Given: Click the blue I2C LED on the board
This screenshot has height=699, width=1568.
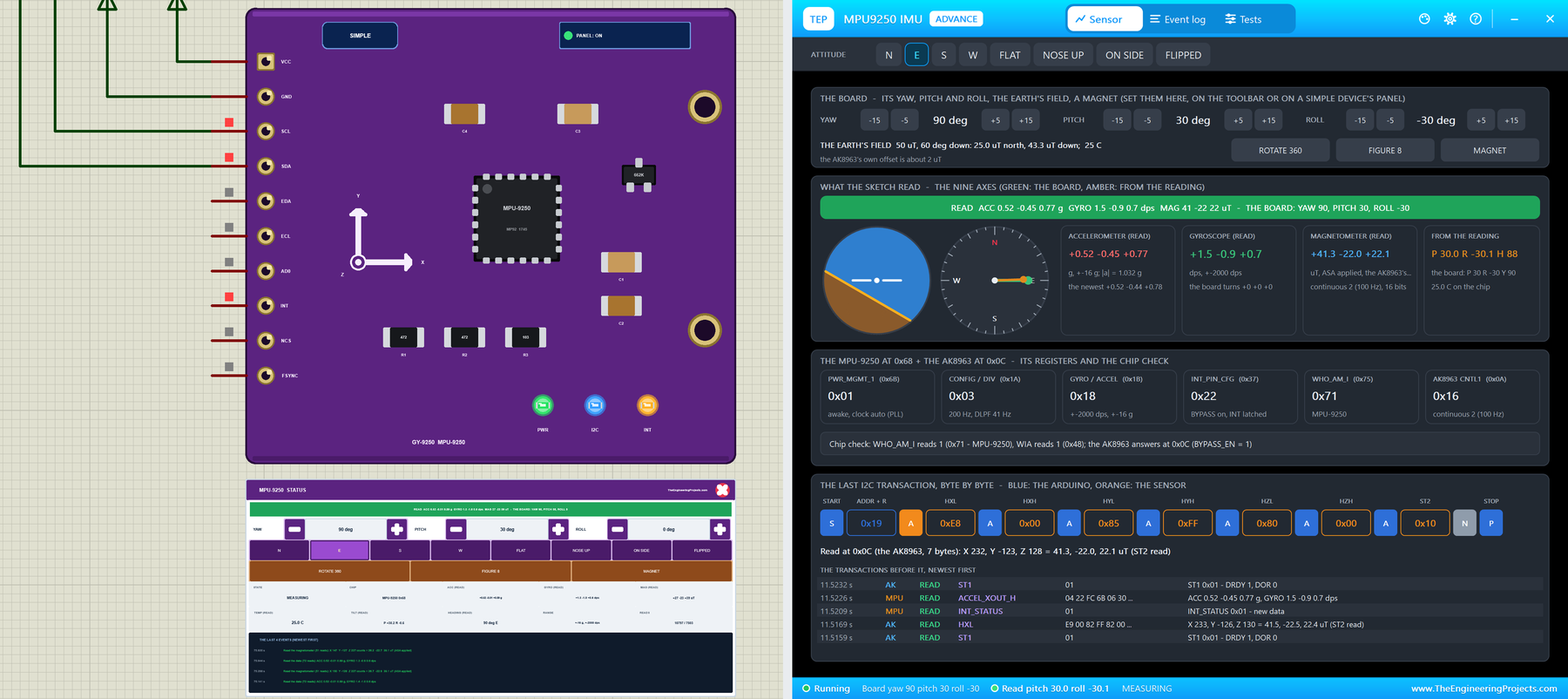Looking at the screenshot, I should [595, 405].
